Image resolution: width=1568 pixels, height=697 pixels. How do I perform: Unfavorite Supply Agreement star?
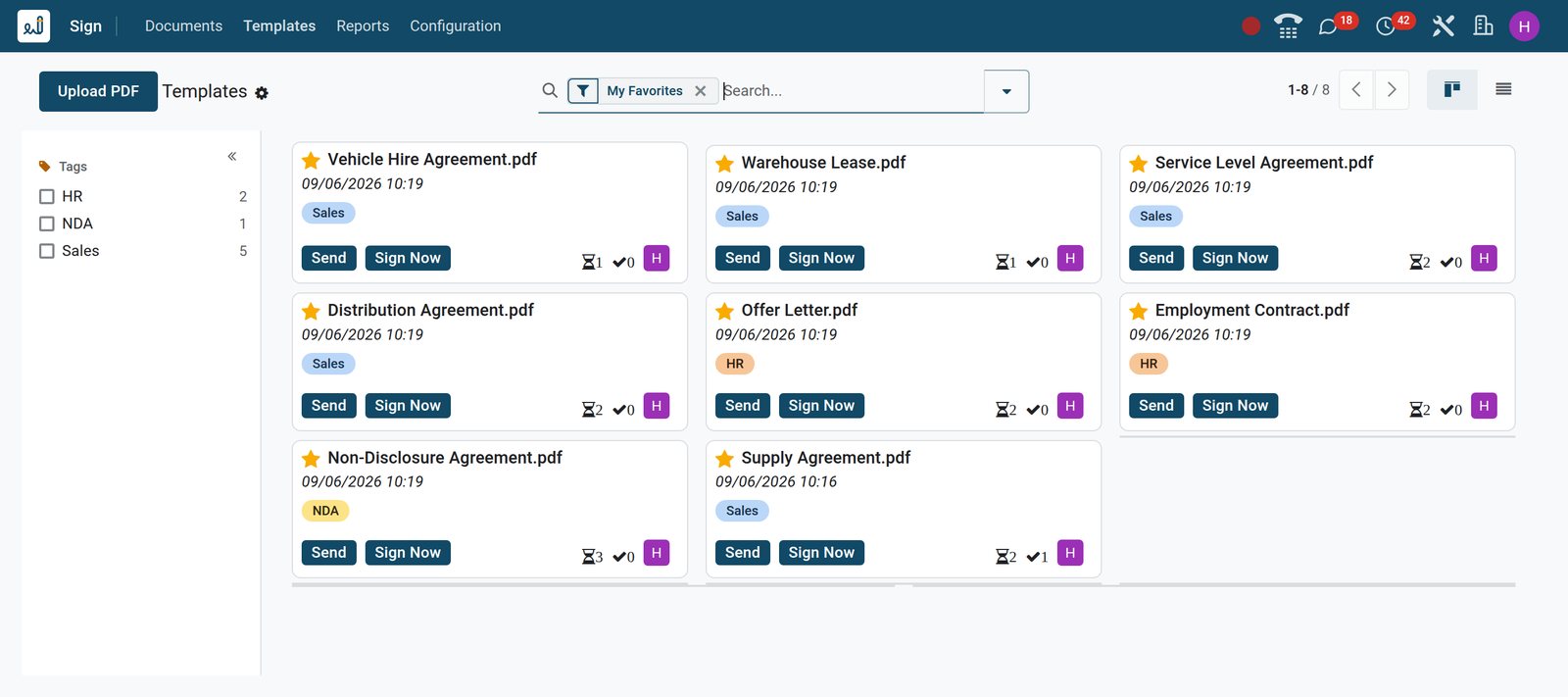pyautogui.click(x=724, y=459)
